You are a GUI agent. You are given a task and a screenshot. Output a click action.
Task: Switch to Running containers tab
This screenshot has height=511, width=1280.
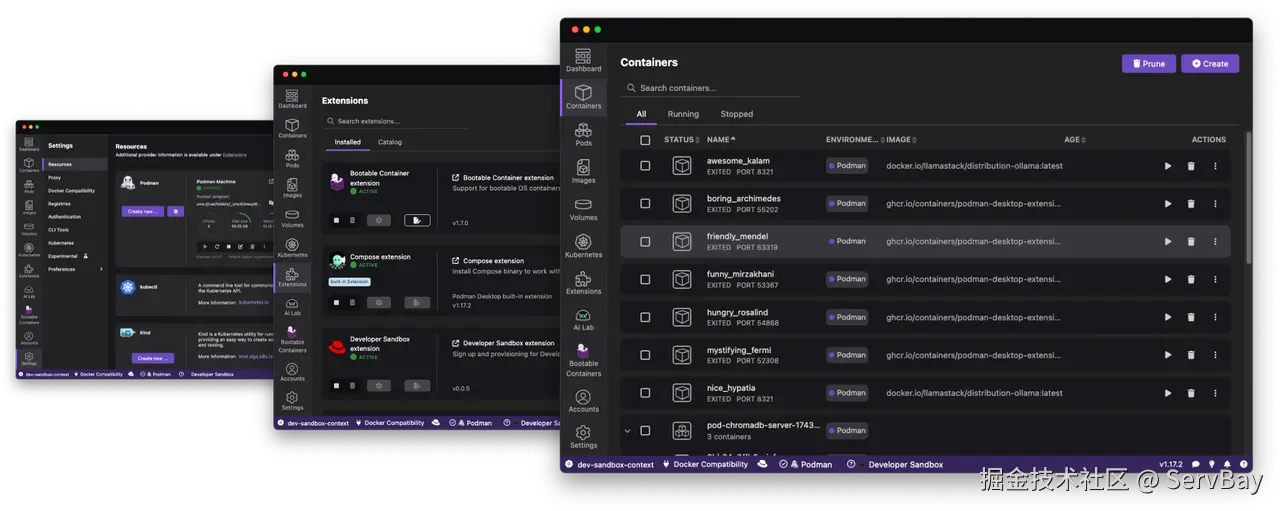point(683,114)
